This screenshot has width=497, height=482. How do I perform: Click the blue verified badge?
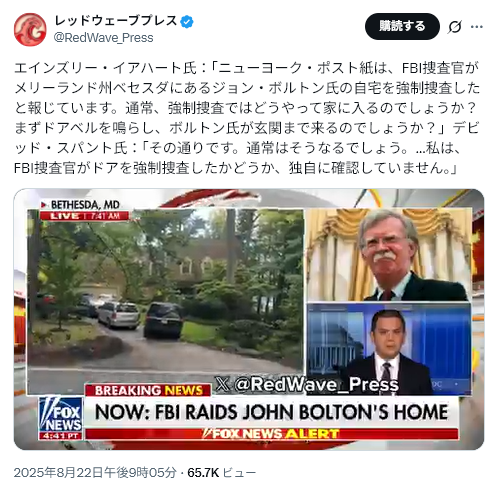[x=187, y=22]
